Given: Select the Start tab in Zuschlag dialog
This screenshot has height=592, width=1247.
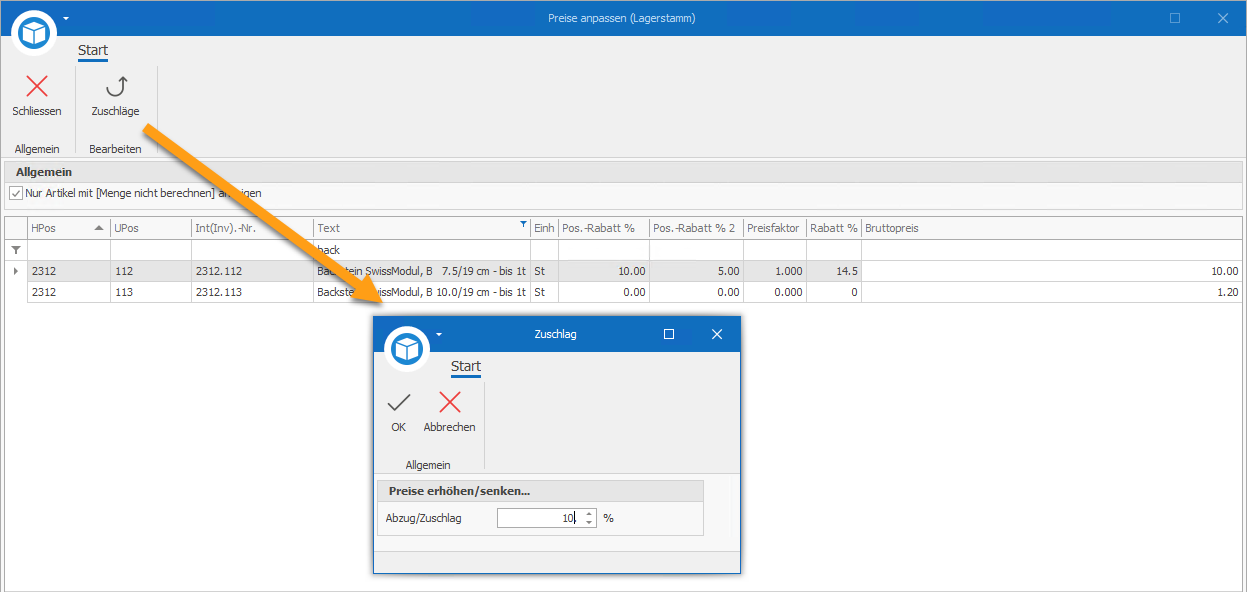Looking at the screenshot, I should click(466, 366).
